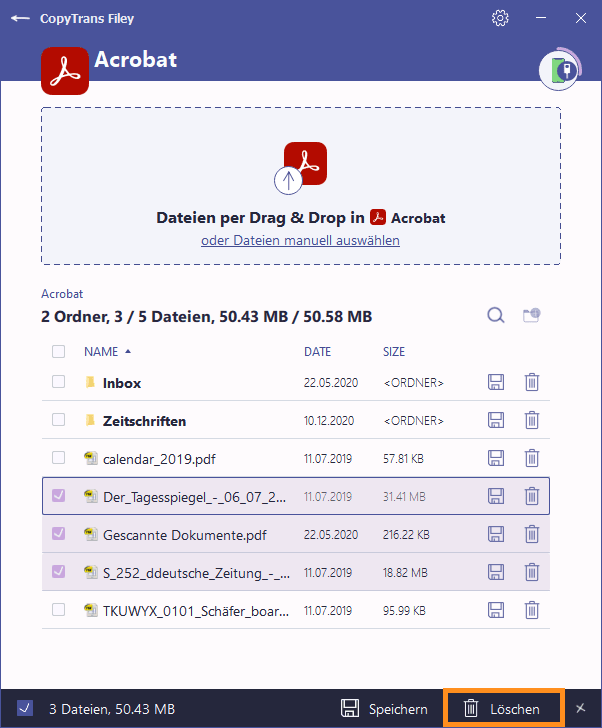Go back using the arrow icon

point(20,19)
